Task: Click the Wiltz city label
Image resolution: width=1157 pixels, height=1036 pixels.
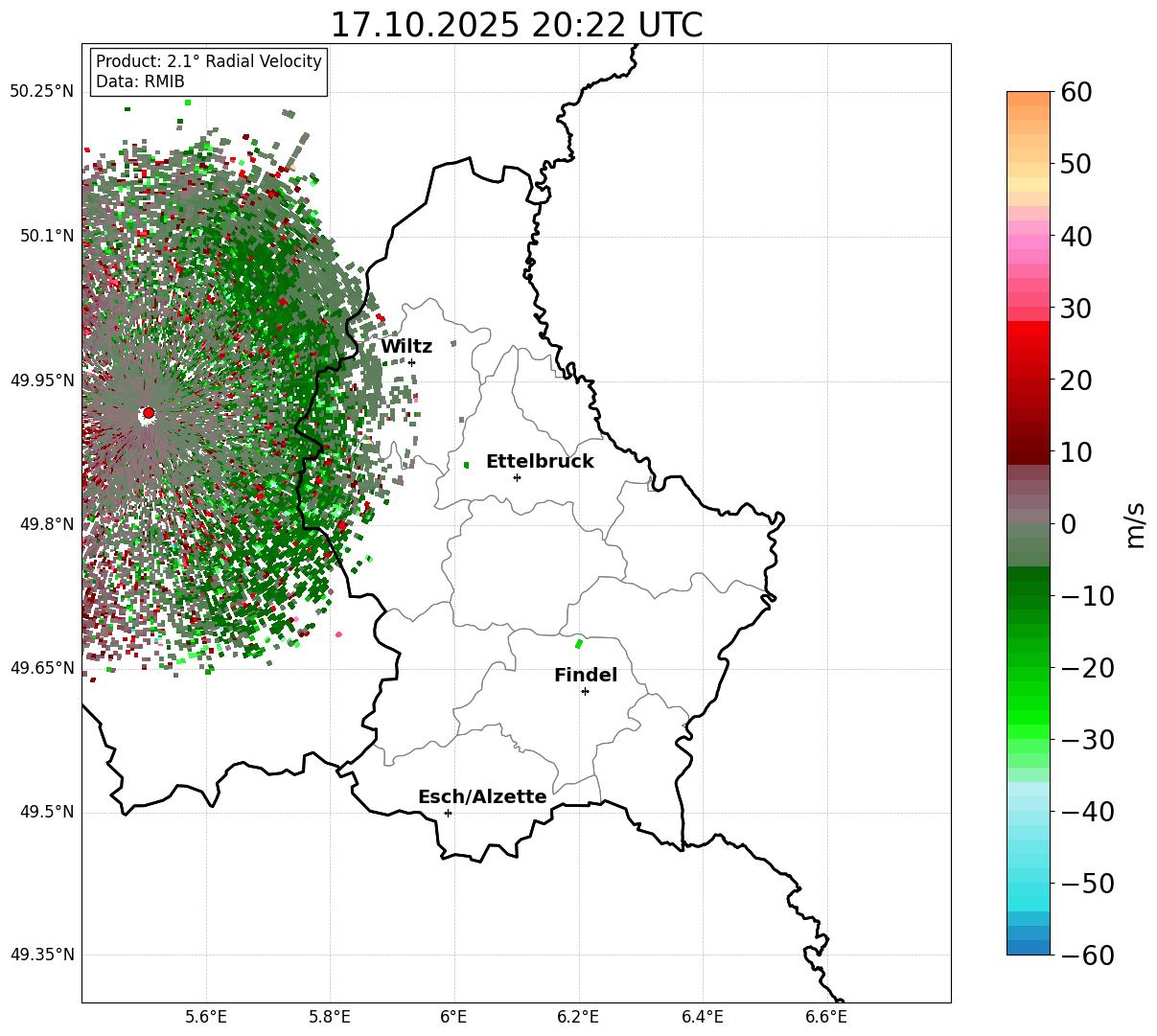Action: [x=406, y=347]
